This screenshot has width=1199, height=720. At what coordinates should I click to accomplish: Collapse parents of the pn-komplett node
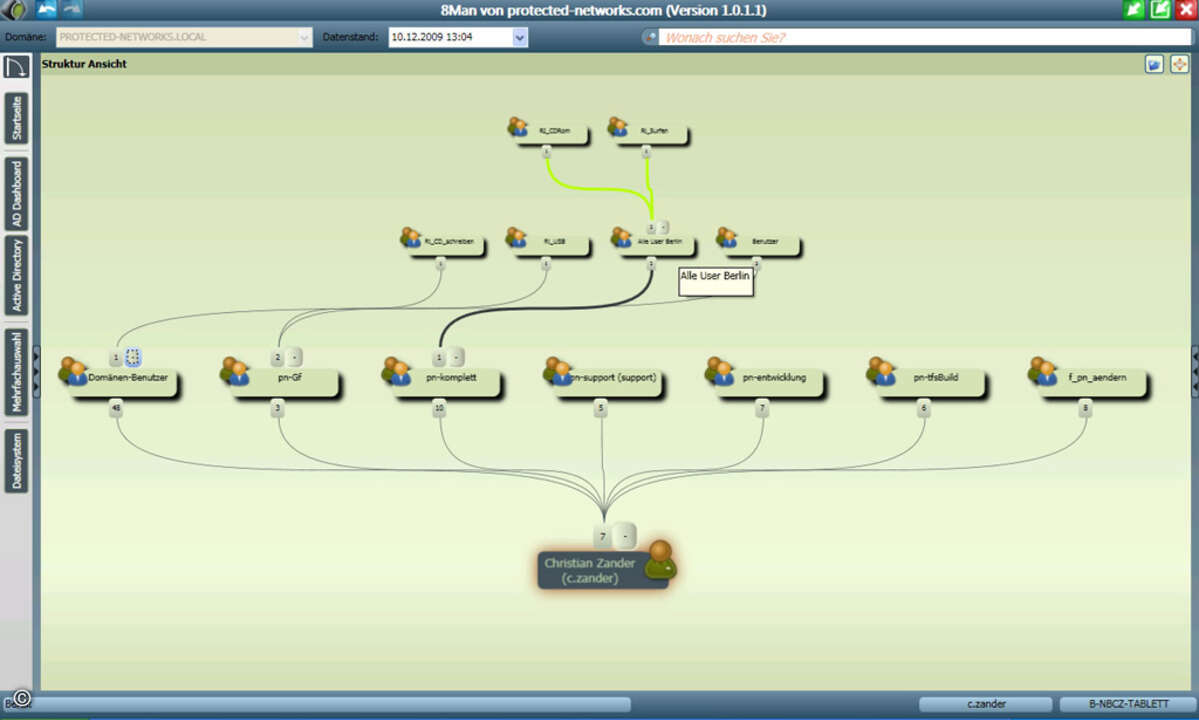tap(456, 357)
